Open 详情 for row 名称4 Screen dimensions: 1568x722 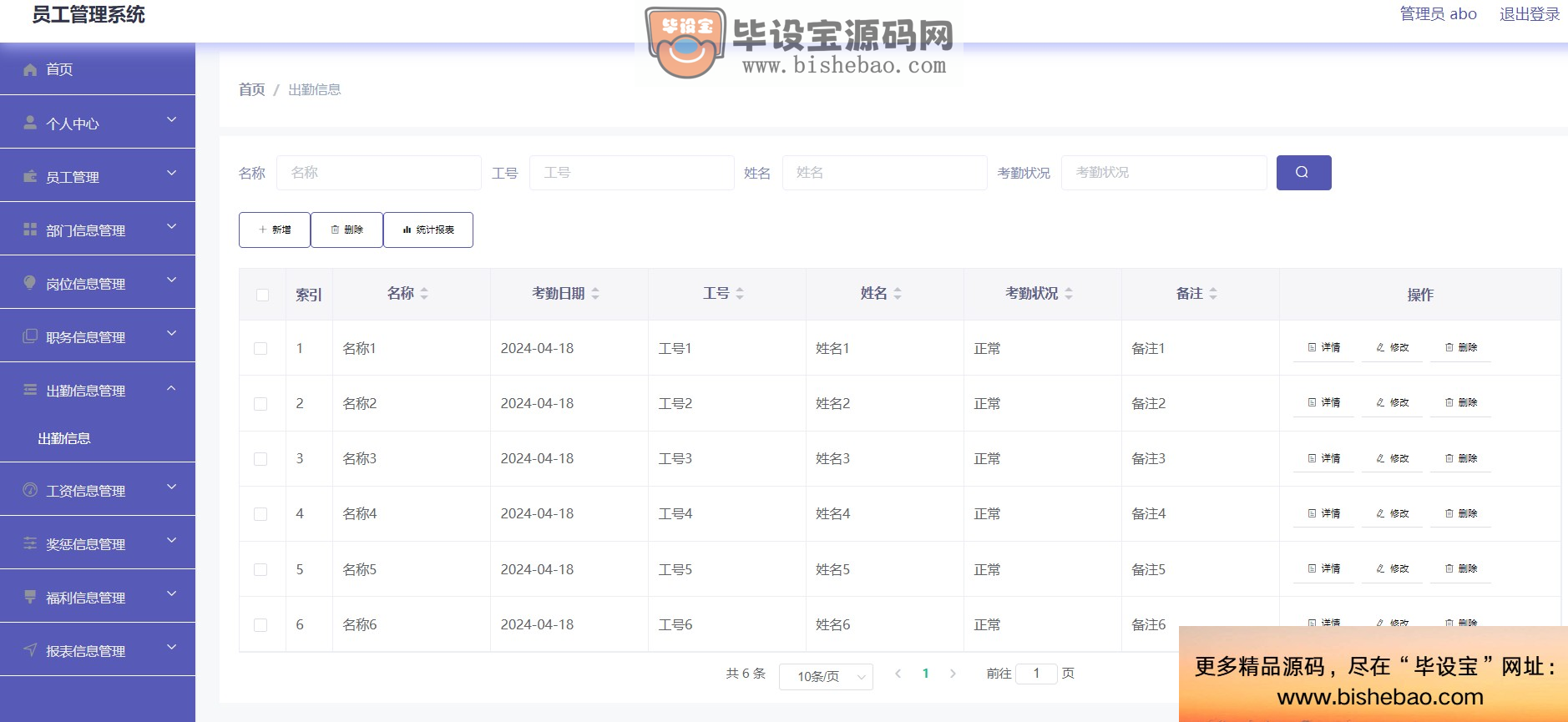1323,513
